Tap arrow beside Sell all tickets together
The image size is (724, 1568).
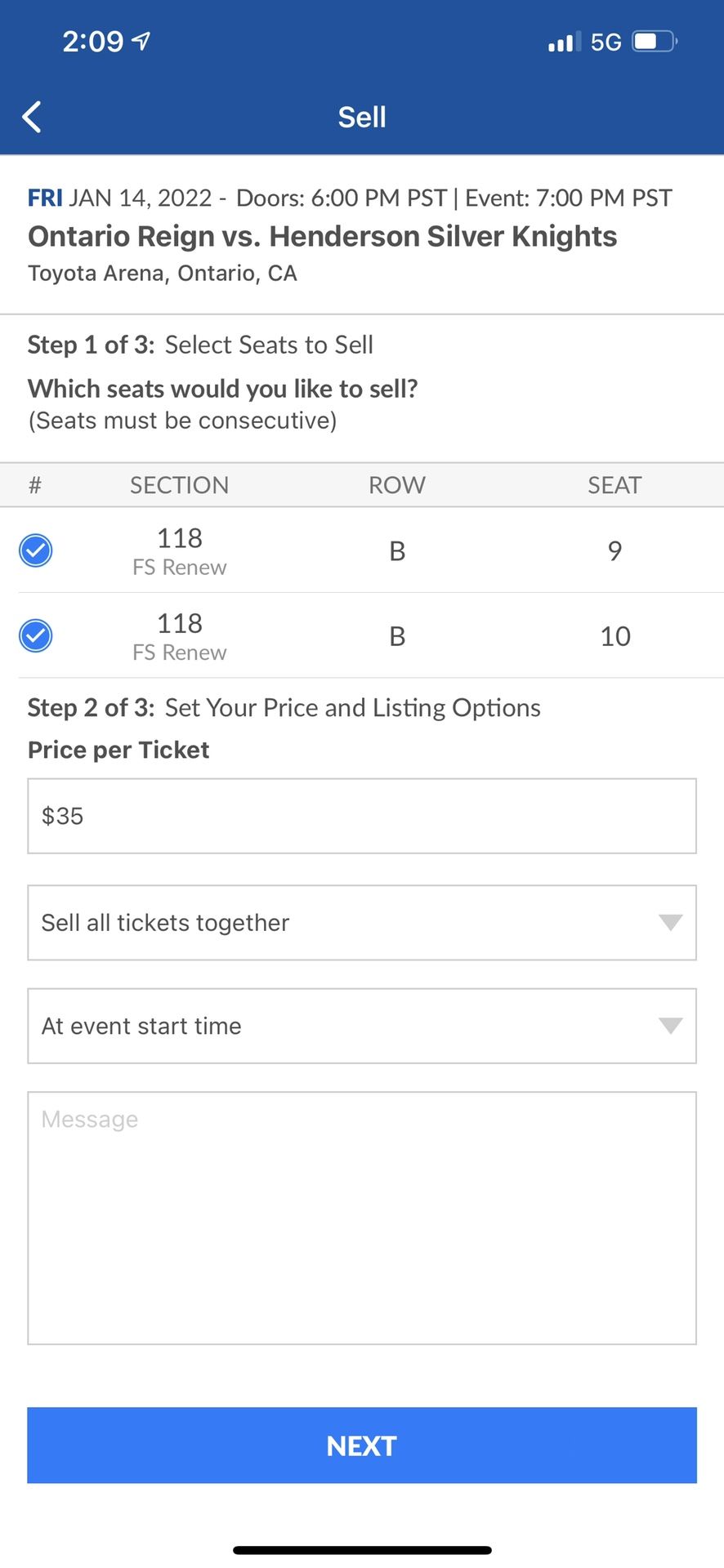click(x=670, y=923)
